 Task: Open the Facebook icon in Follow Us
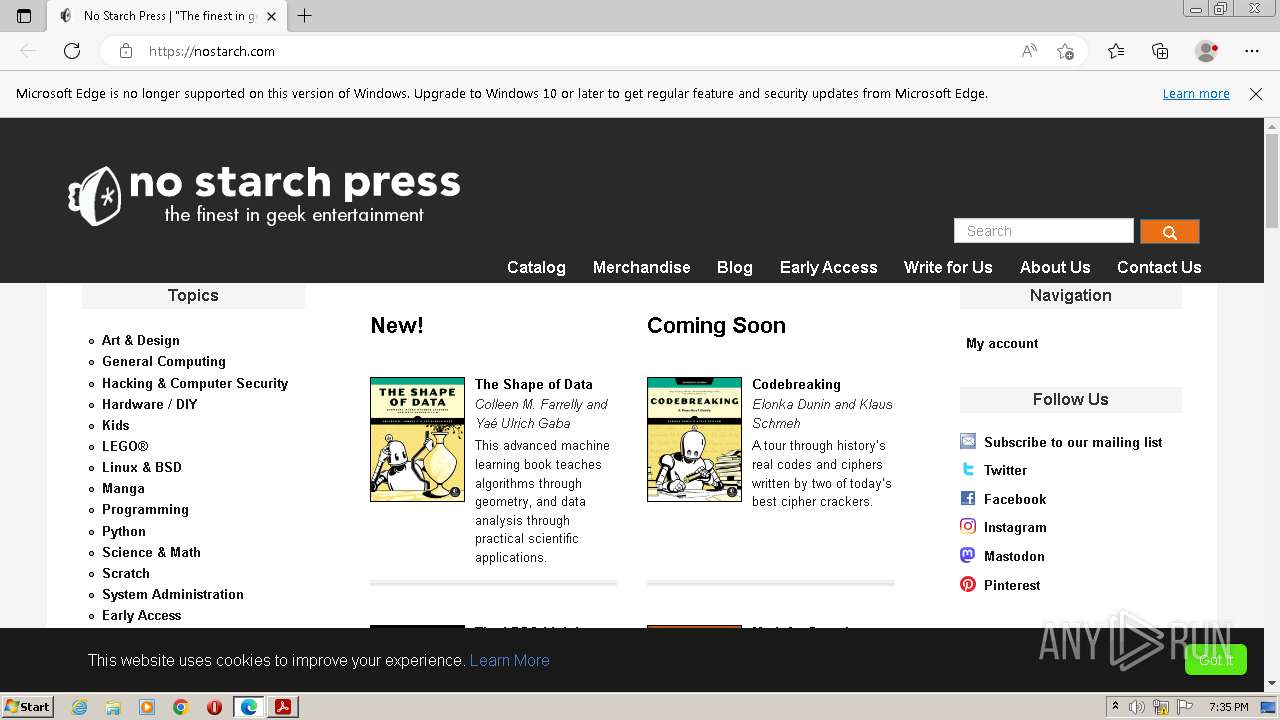[x=968, y=498]
